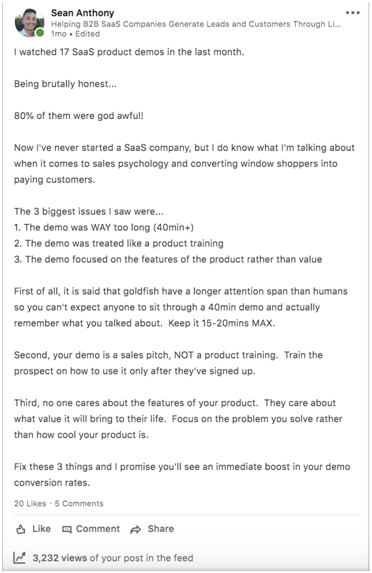Click the speech bubble Comment icon
This screenshot has height=573, width=372.
67,530
